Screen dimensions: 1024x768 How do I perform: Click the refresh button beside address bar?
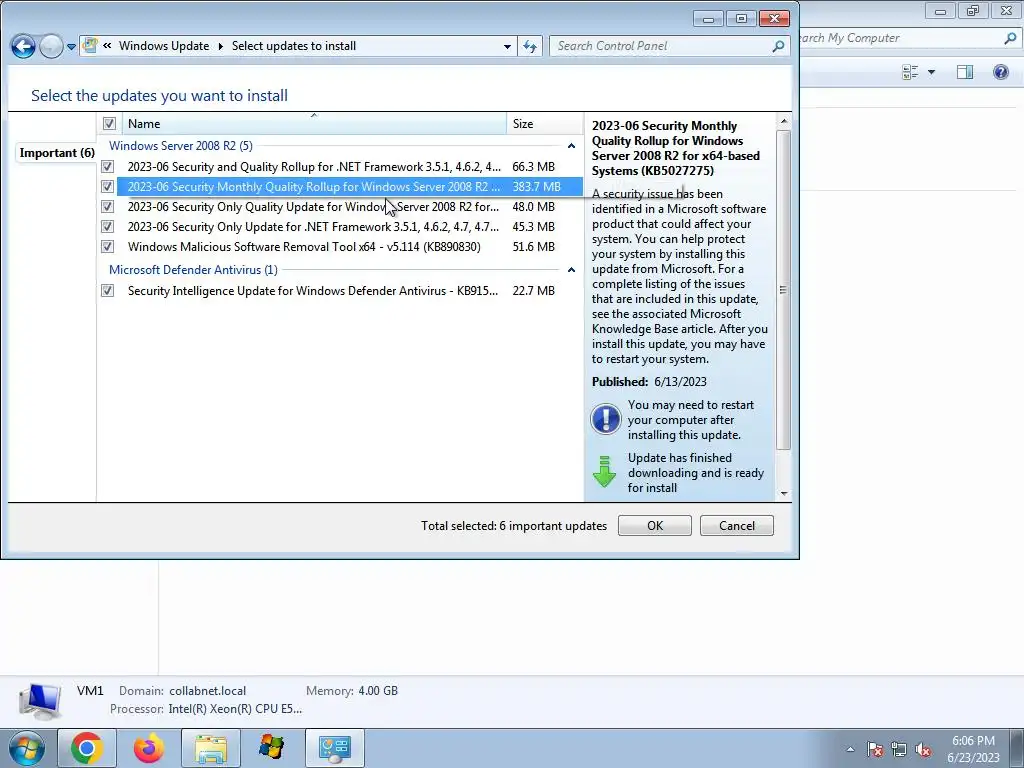click(530, 46)
